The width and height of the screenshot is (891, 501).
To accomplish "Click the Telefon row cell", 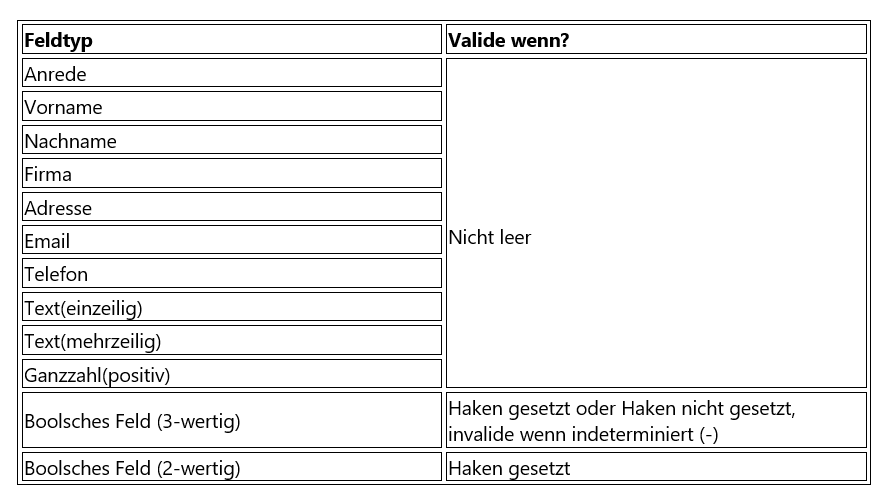I will (x=231, y=274).
